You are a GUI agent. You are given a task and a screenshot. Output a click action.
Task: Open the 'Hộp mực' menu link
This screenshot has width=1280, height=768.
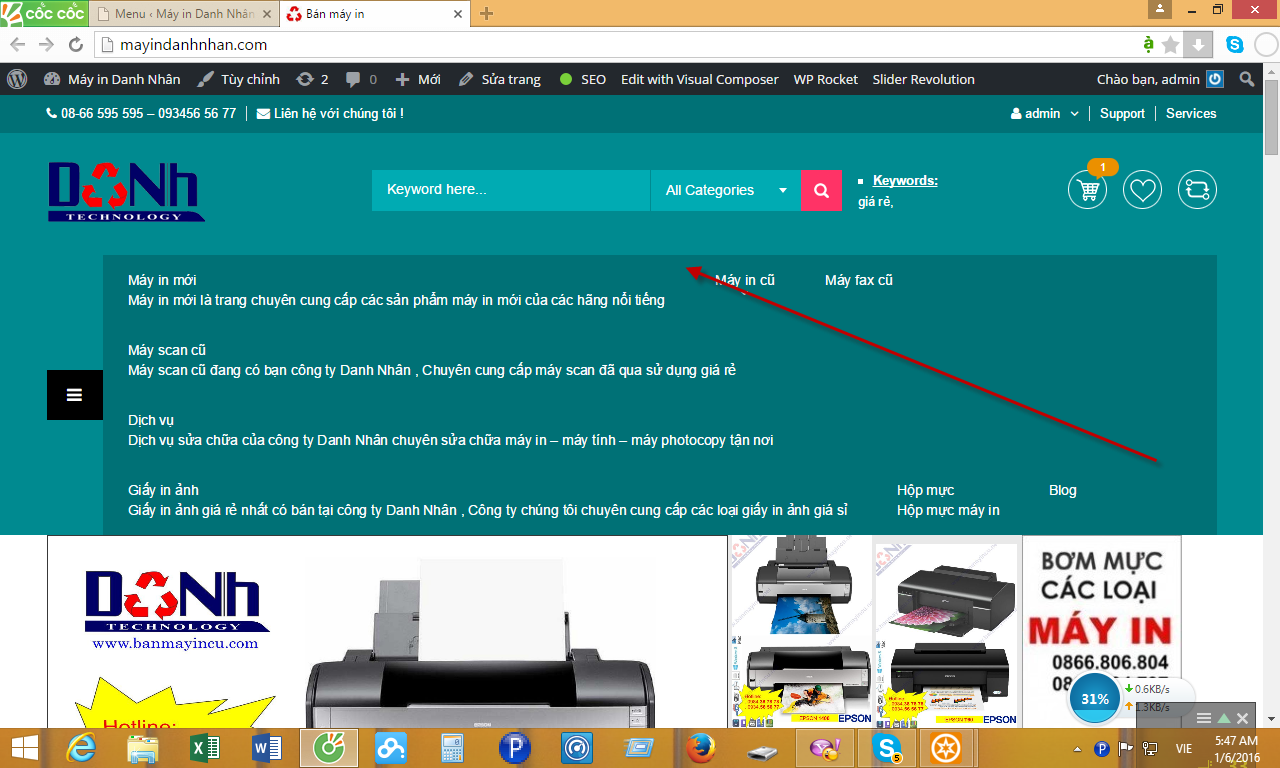925,490
